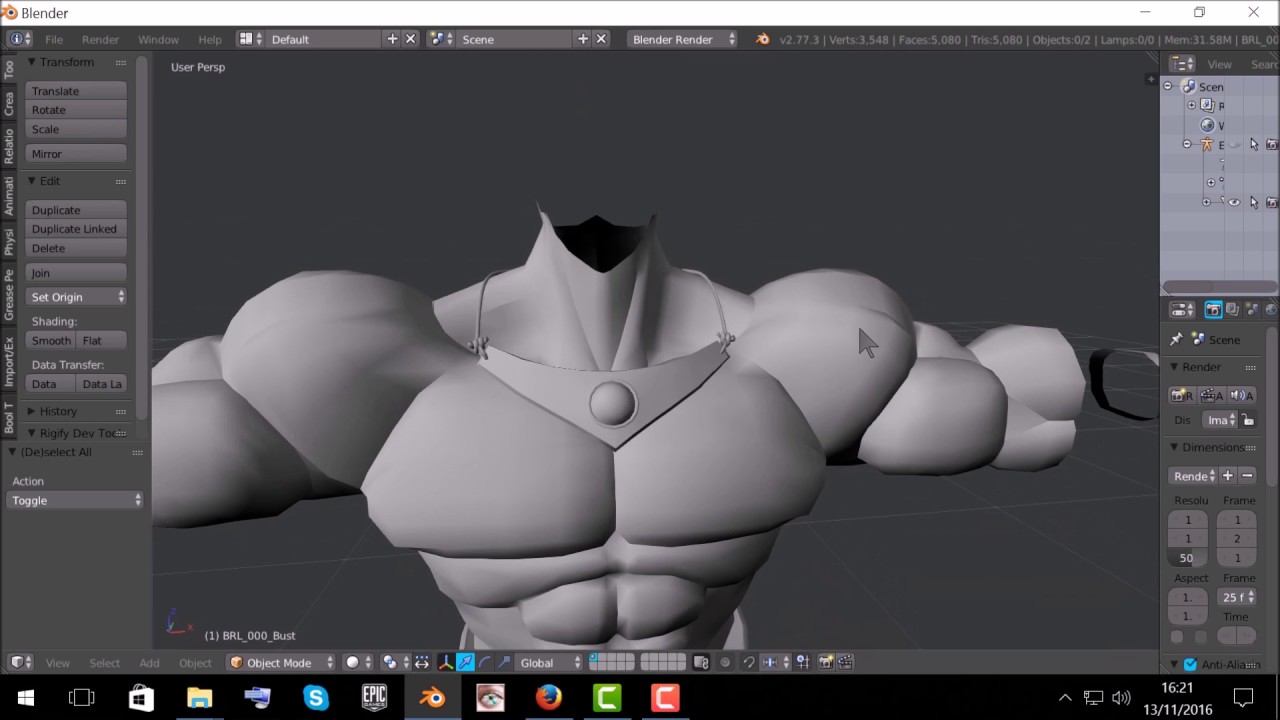Remove render preset with minus button
The height and width of the screenshot is (720, 1280).
click(x=1247, y=476)
